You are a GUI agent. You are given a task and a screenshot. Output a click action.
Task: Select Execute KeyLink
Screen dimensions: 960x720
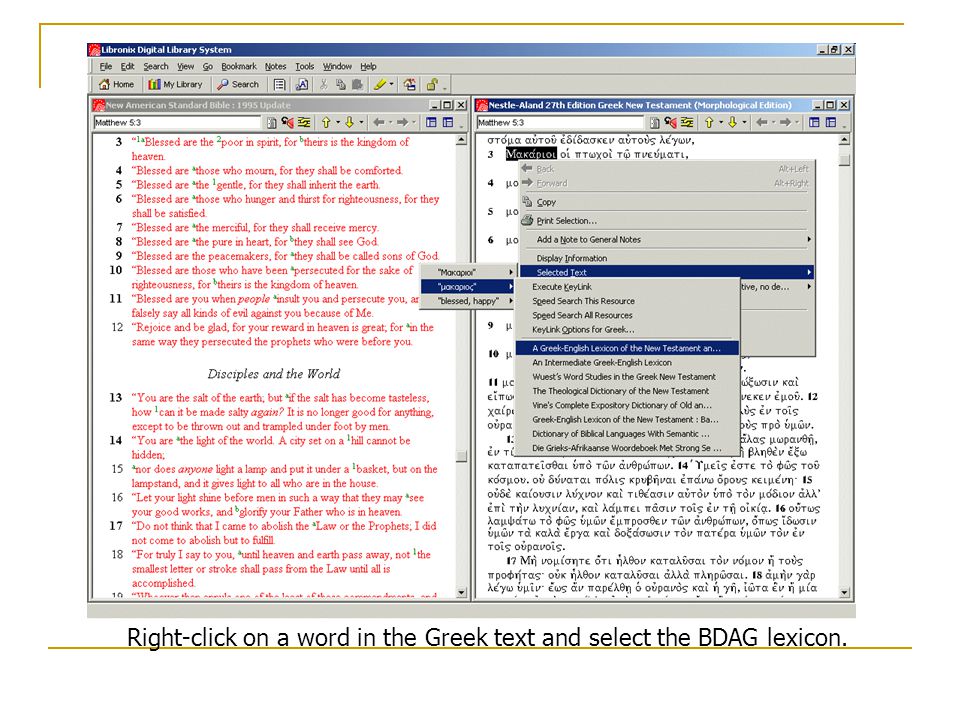[628, 287]
